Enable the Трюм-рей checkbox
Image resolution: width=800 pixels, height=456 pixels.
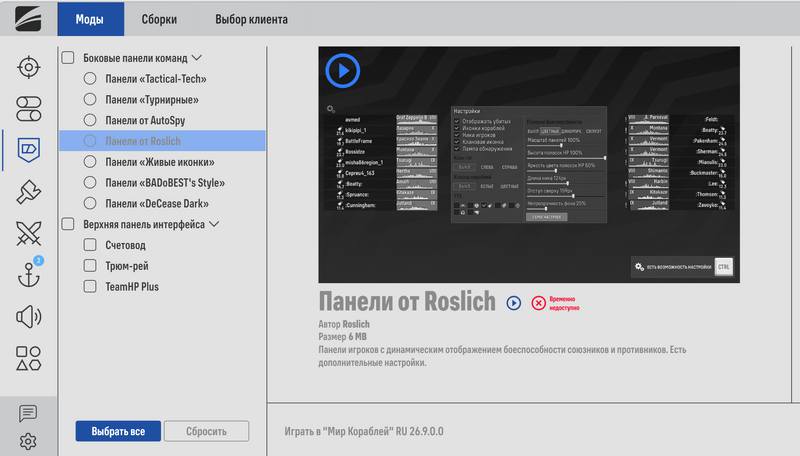(x=90, y=265)
